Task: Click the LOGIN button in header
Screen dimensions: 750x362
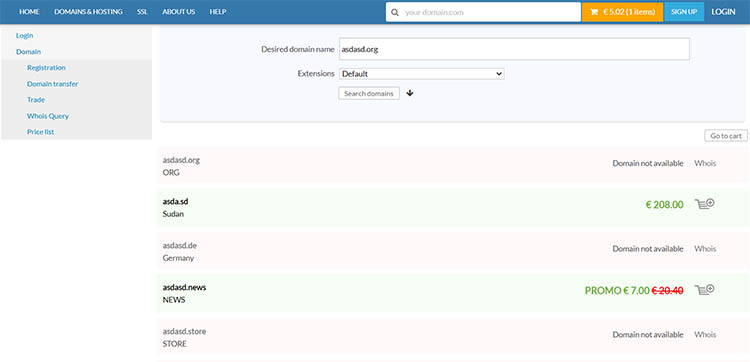Action: (723, 12)
